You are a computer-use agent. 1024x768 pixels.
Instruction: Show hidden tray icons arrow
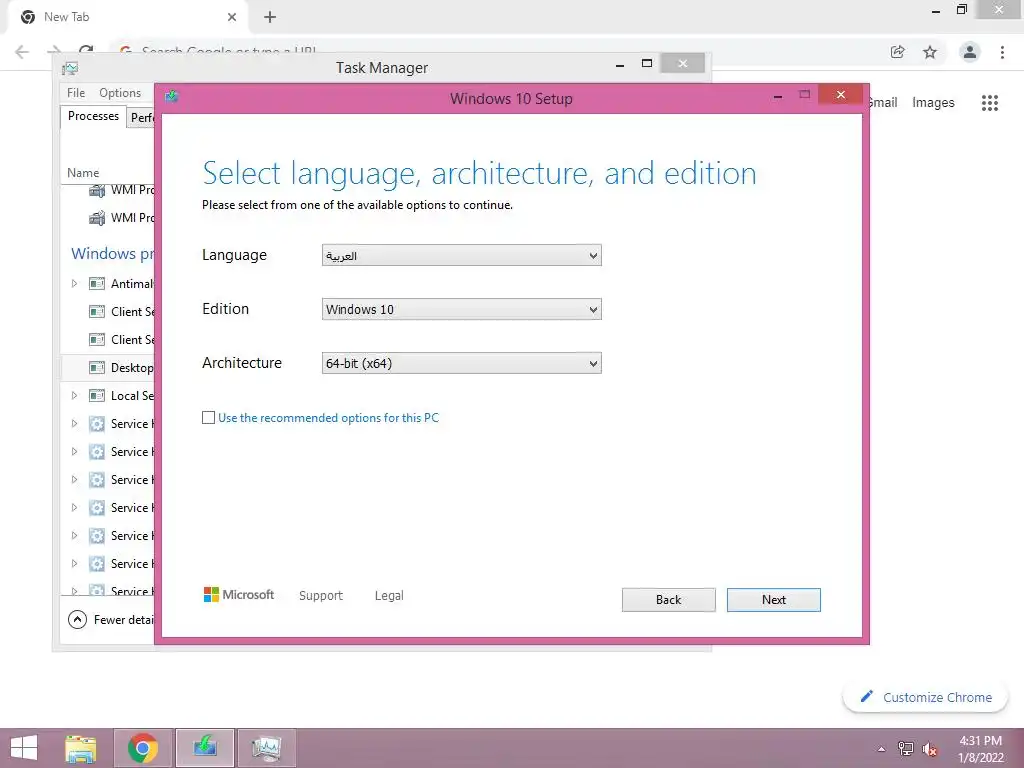881,749
